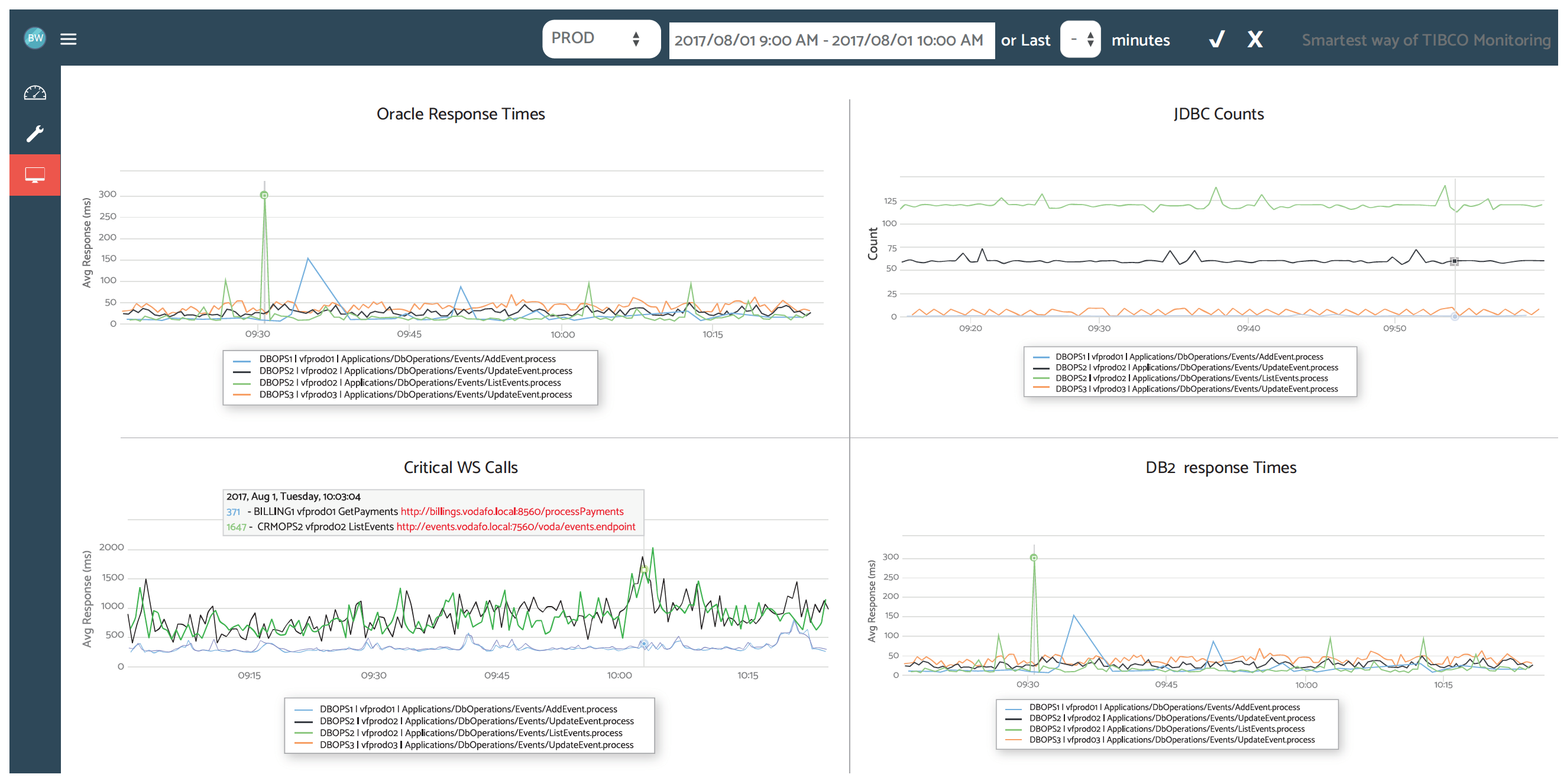Open the speedometer dashboard view

(x=35, y=92)
